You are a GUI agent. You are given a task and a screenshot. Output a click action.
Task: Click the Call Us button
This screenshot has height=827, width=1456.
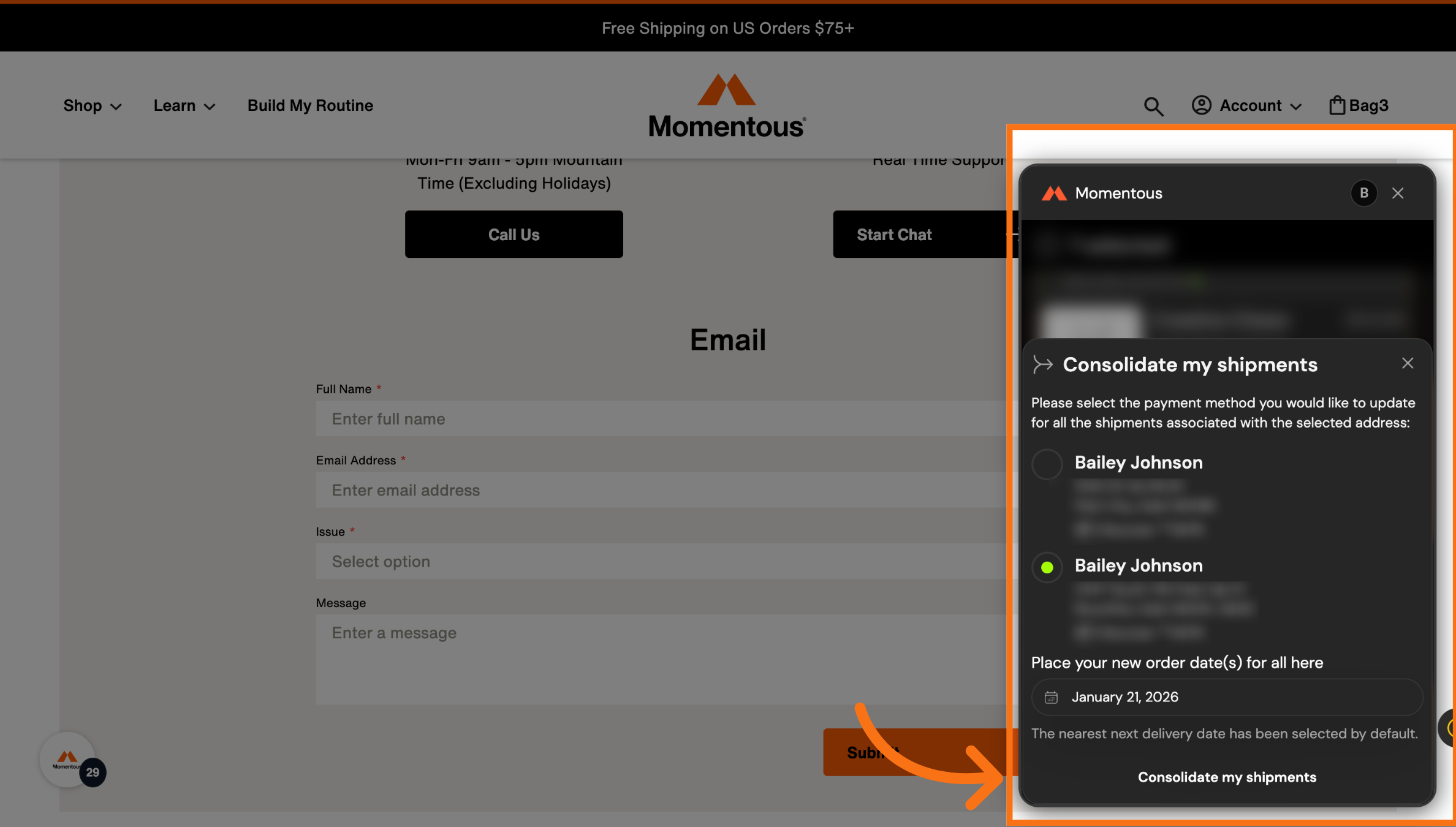coord(514,234)
